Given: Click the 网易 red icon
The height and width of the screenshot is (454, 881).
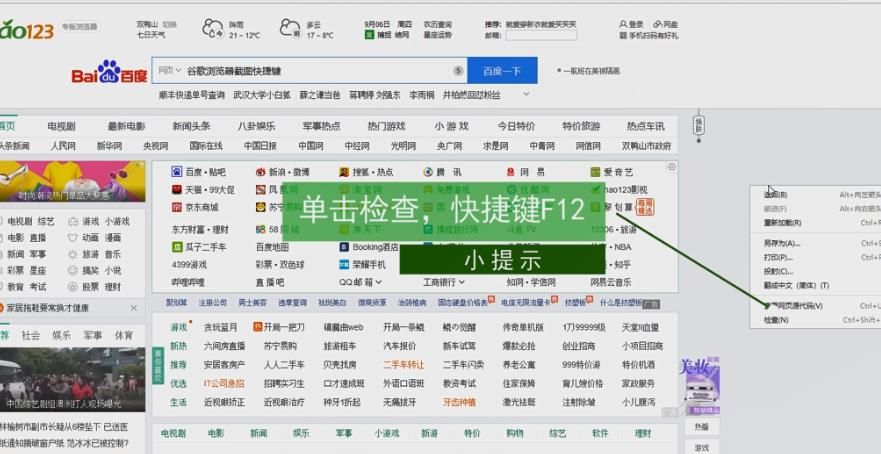Looking at the screenshot, I should point(511,172).
